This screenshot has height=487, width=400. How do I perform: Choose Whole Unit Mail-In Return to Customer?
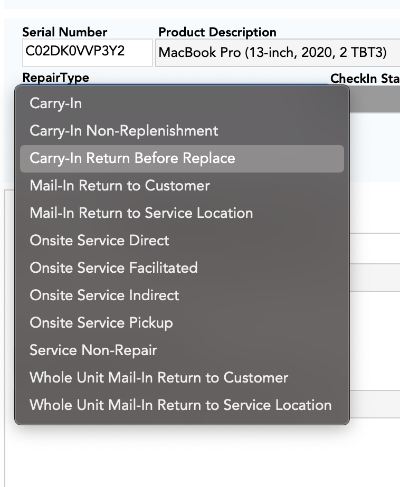pyautogui.click(x=182, y=378)
